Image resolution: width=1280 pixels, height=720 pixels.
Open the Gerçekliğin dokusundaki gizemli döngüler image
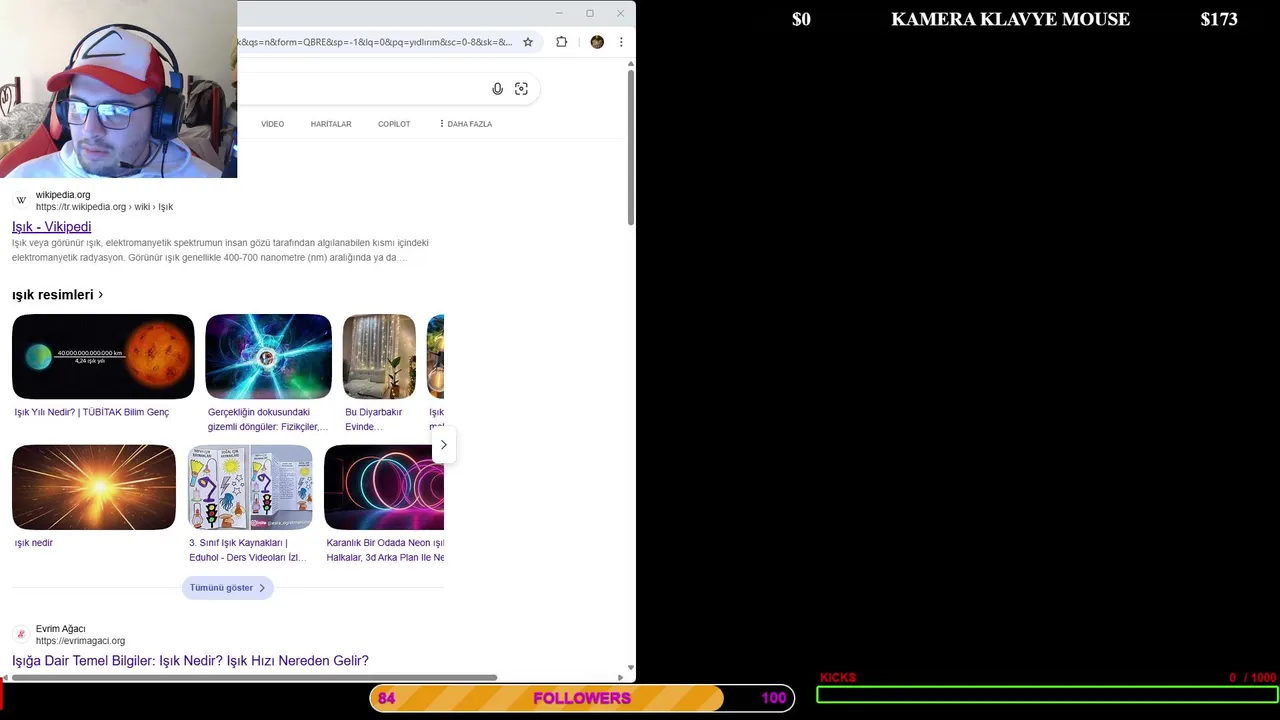(268, 357)
